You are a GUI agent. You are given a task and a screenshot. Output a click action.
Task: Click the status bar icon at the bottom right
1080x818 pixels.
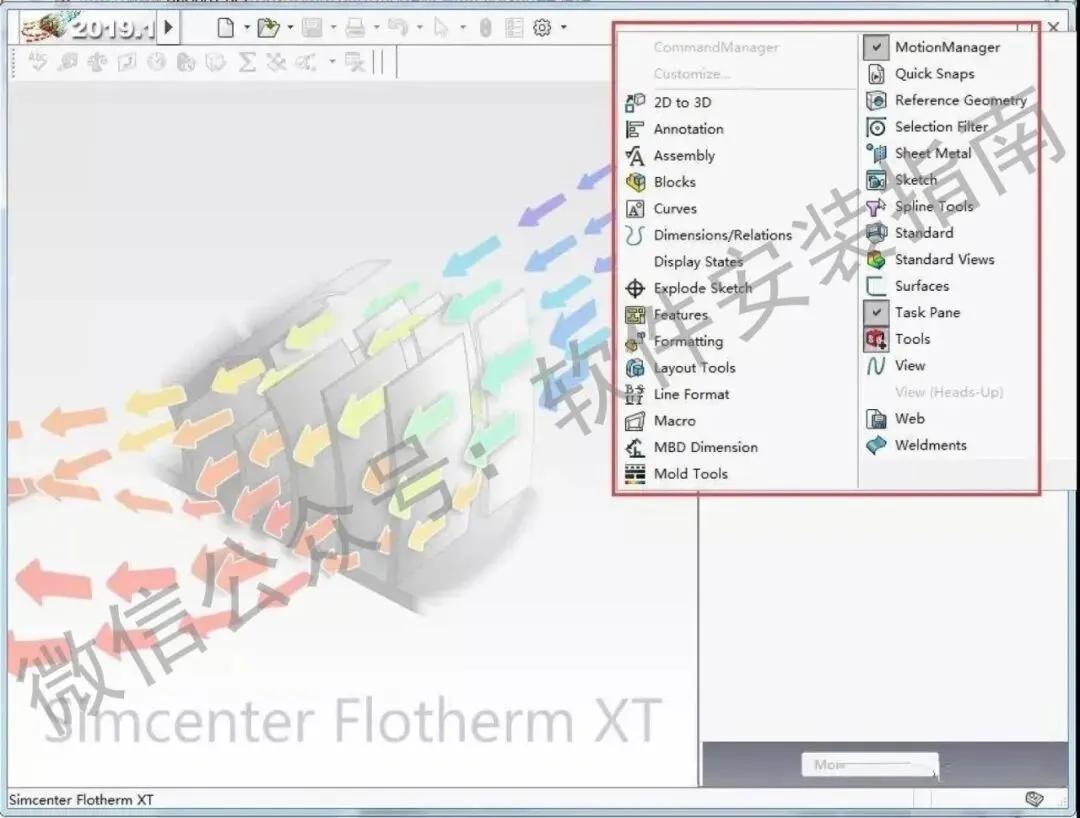click(1034, 799)
